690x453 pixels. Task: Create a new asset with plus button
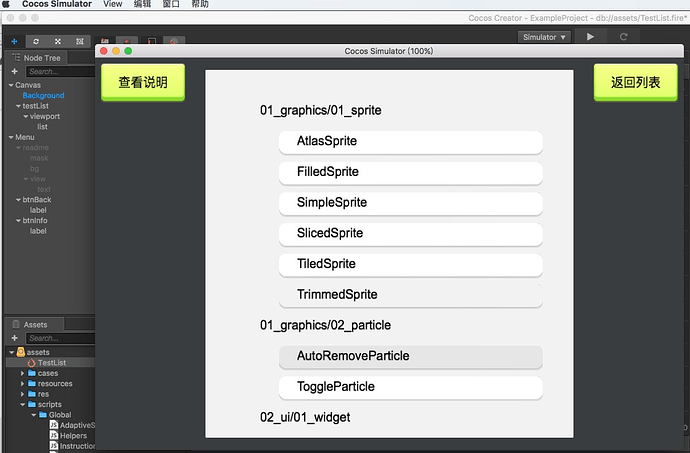pyautogui.click(x=15, y=338)
